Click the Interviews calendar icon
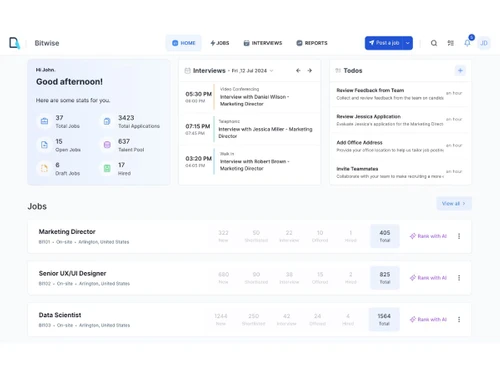The height and width of the screenshot is (375, 500). pyautogui.click(x=188, y=71)
